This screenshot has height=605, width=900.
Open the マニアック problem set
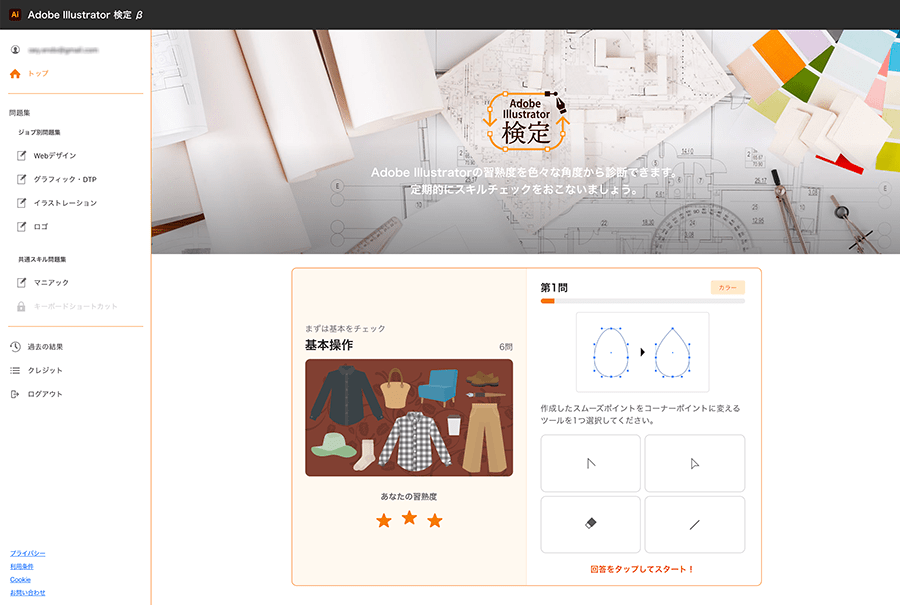(x=51, y=282)
